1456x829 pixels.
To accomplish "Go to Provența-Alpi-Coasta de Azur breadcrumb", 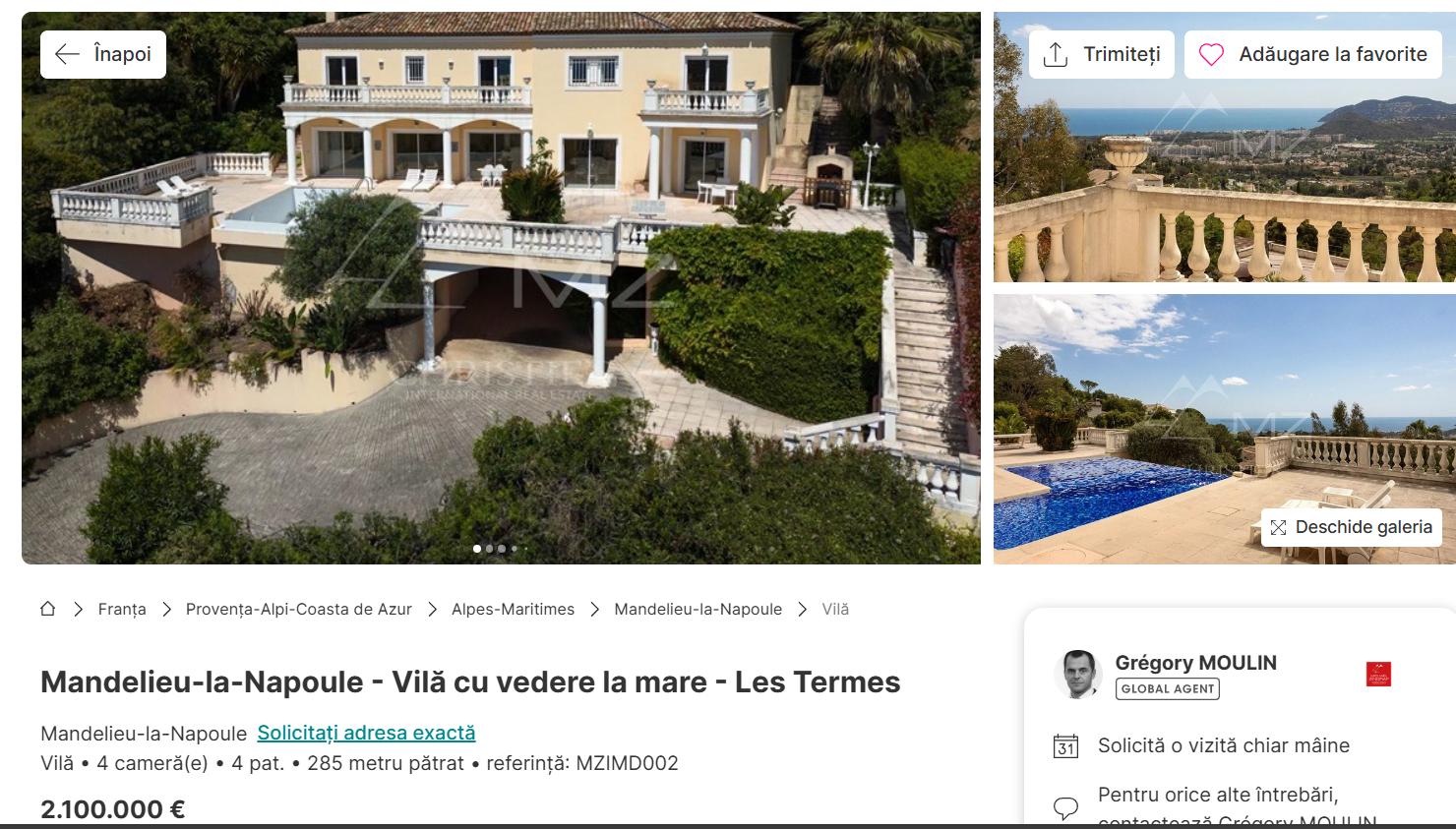I will tap(299, 609).
